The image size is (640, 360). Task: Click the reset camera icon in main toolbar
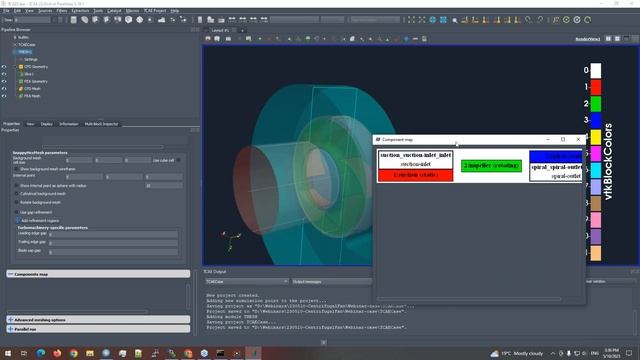(411, 20)
